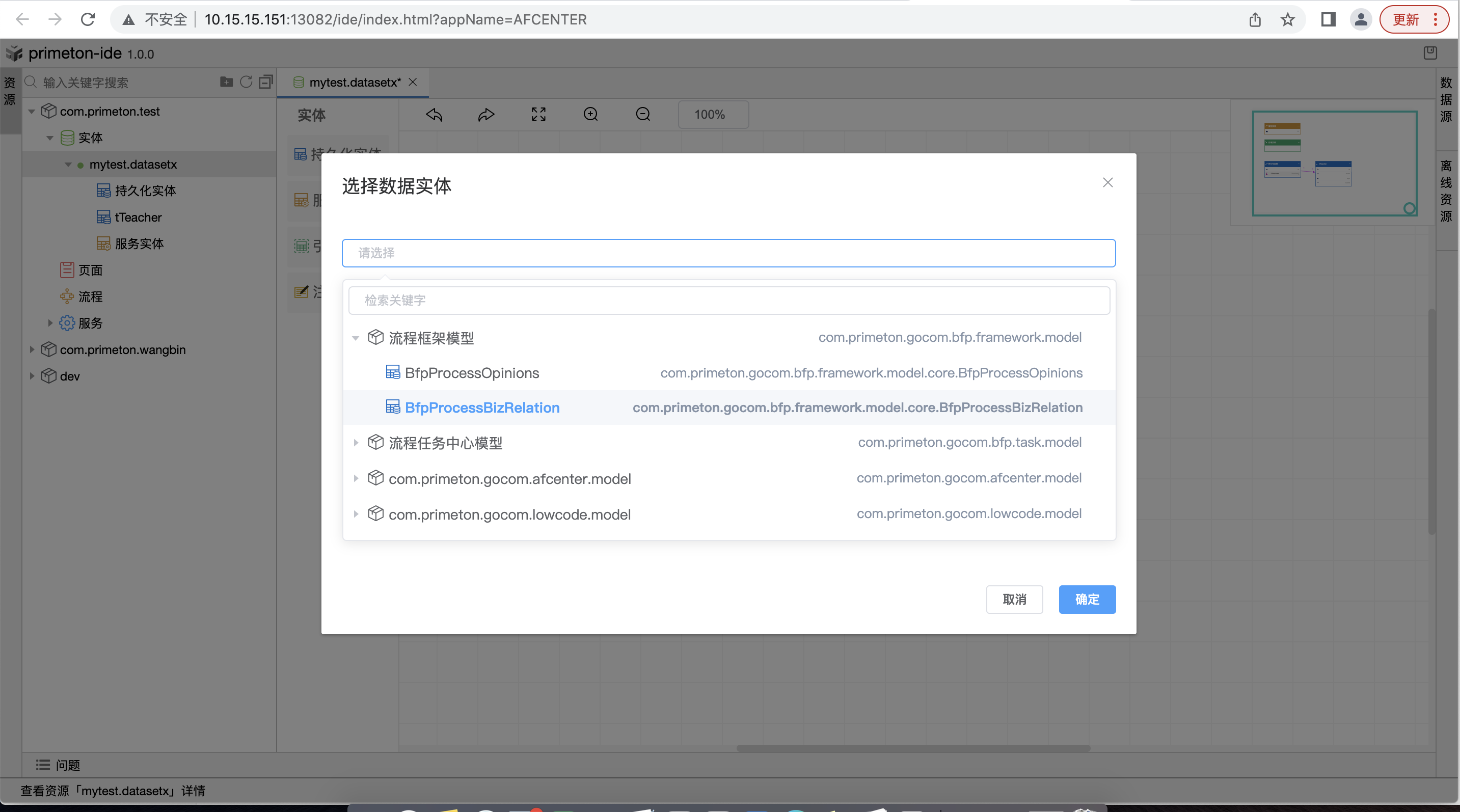Collapse the com.primeton.test tree node
Screen dimensions: 1460x812
point(32,112)
